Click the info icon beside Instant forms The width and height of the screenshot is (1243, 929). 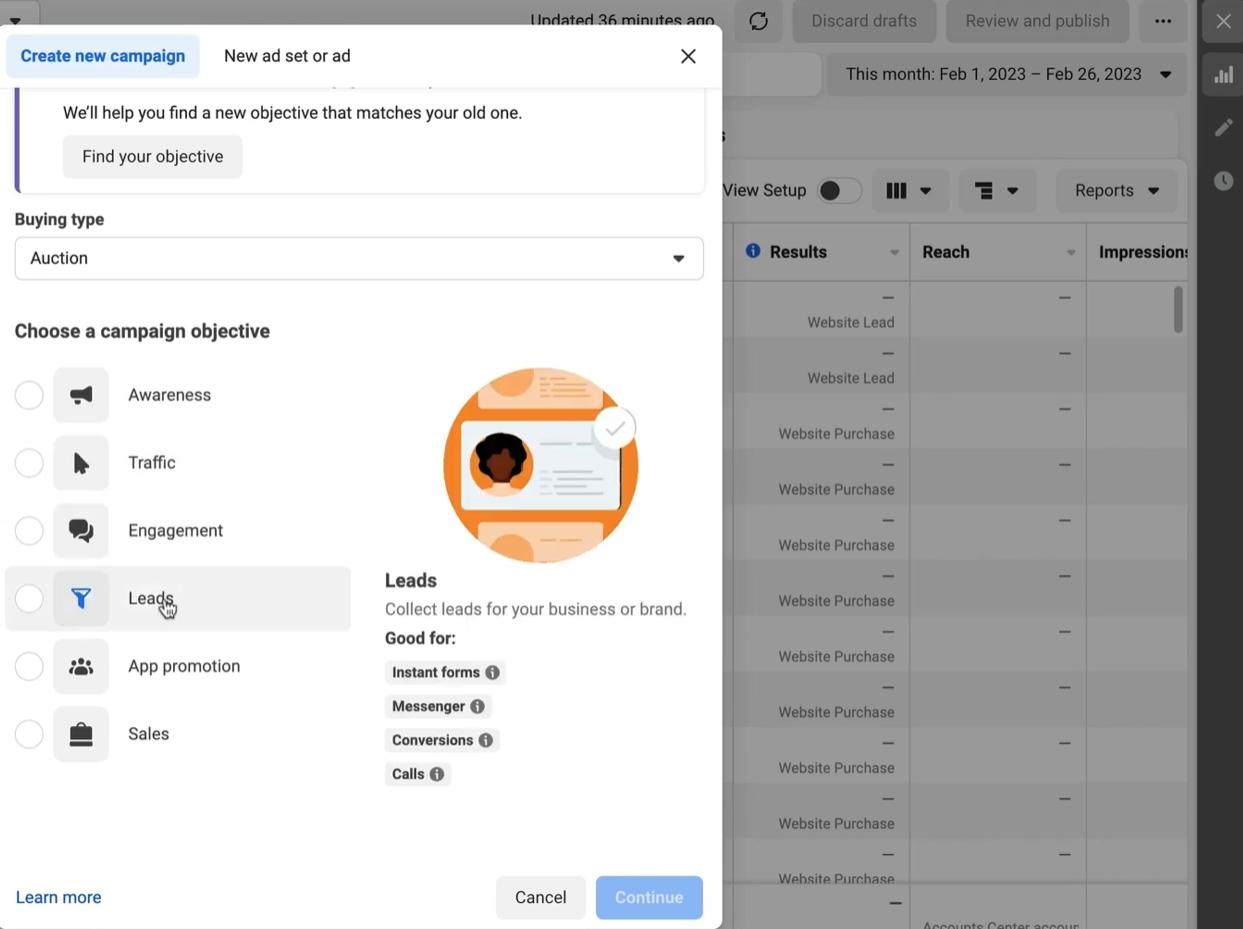(x=492, y=673)
